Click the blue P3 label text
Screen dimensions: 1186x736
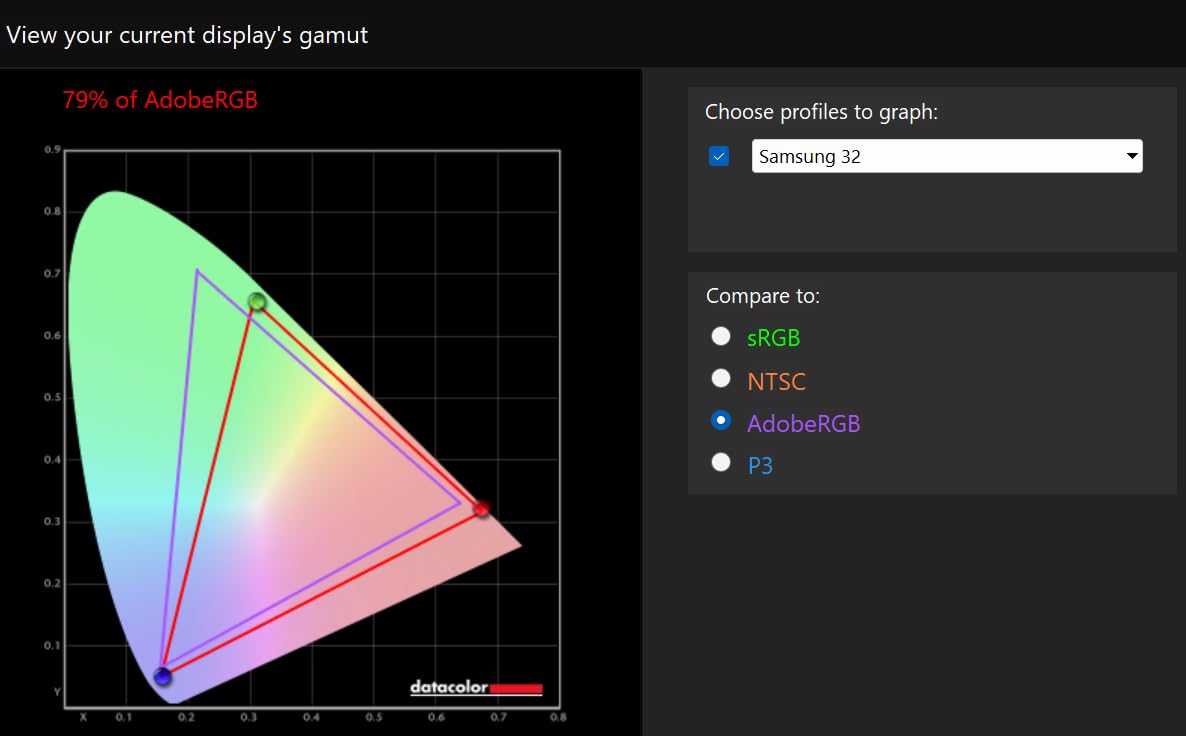[x=760, y=465]
